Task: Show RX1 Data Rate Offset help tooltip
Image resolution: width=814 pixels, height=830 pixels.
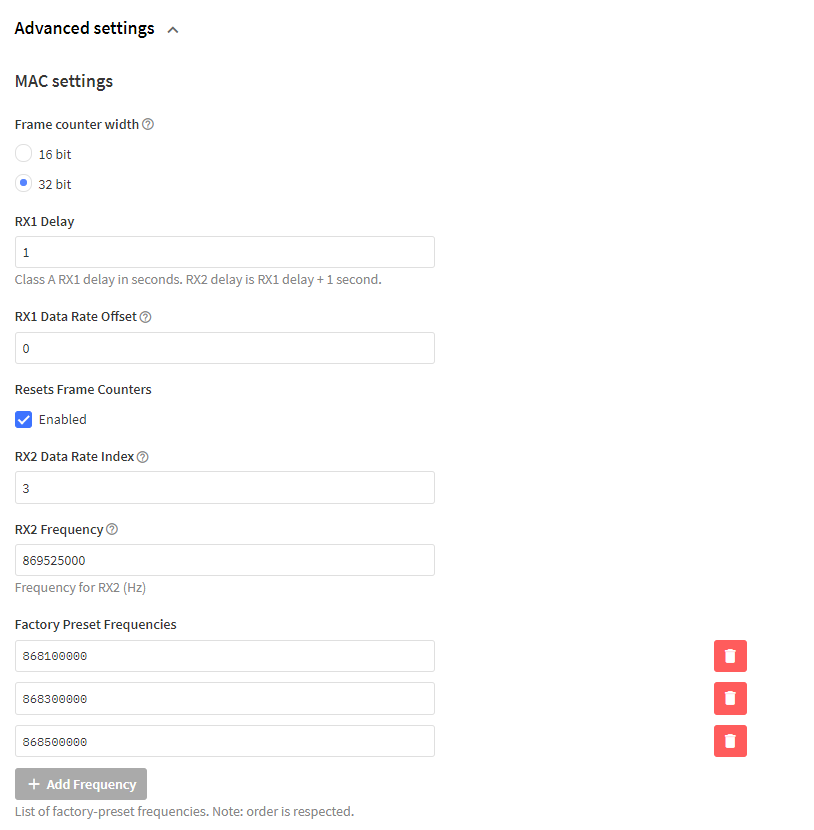Action: 146,317
